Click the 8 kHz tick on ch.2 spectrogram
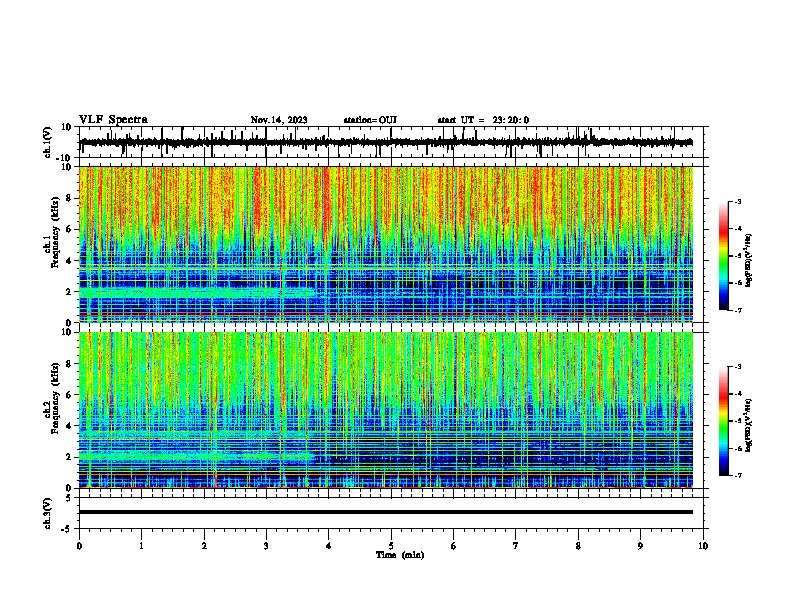Screen dimensions: 792x612 click(68, 364)
